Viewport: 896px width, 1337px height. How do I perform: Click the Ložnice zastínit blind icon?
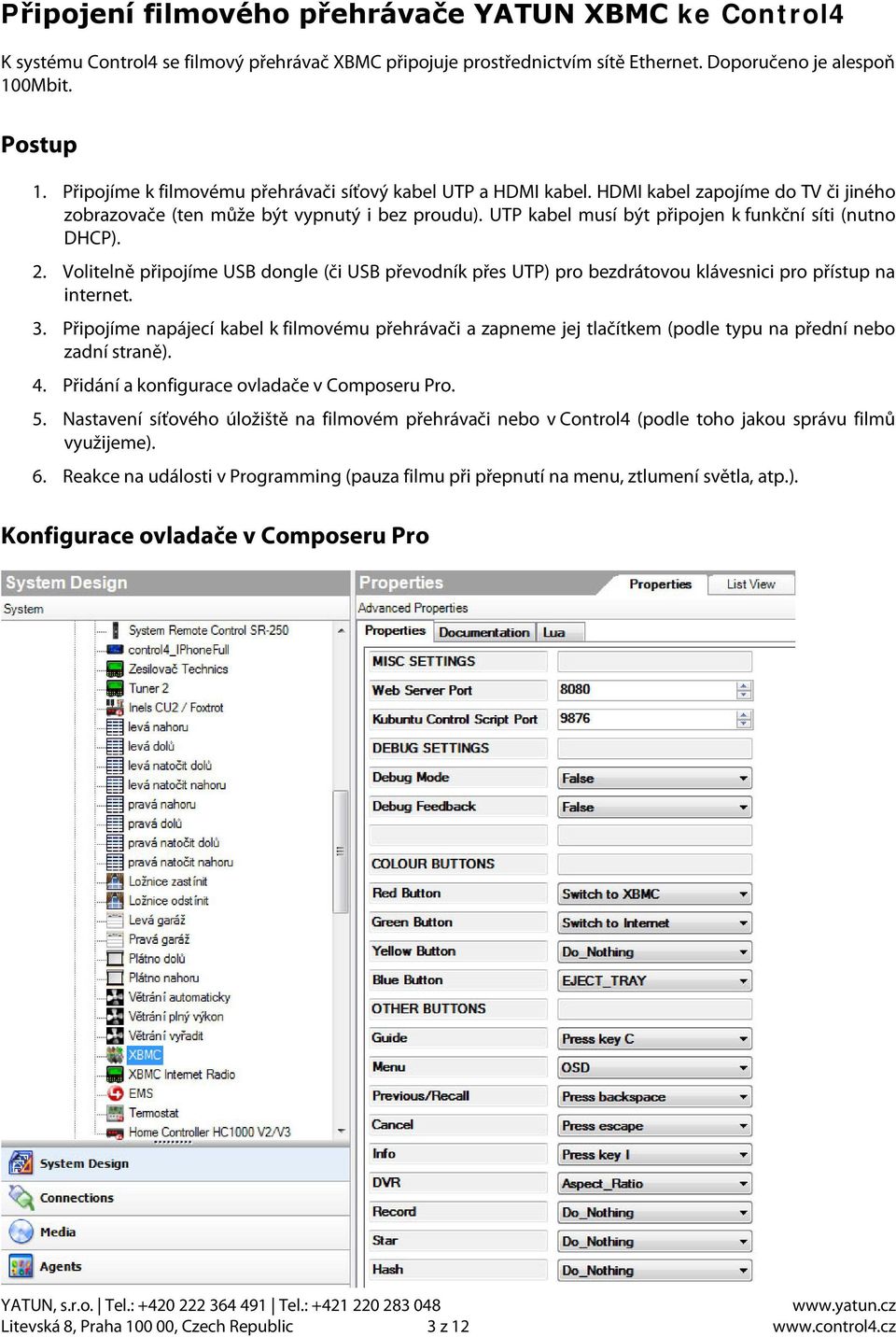click(115, 881)
